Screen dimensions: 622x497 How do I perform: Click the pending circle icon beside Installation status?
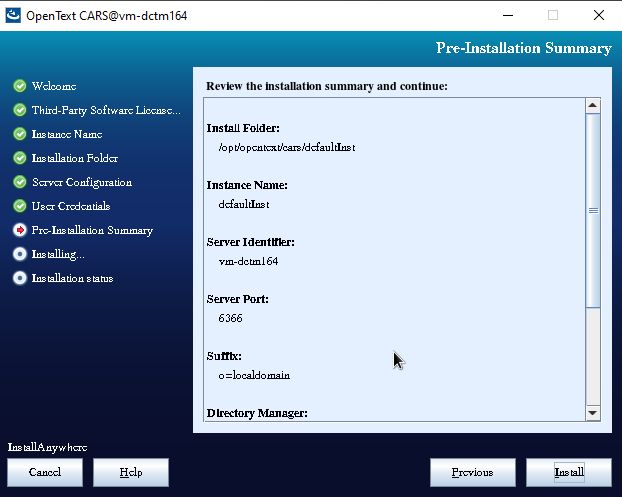[x=19, y=278]
